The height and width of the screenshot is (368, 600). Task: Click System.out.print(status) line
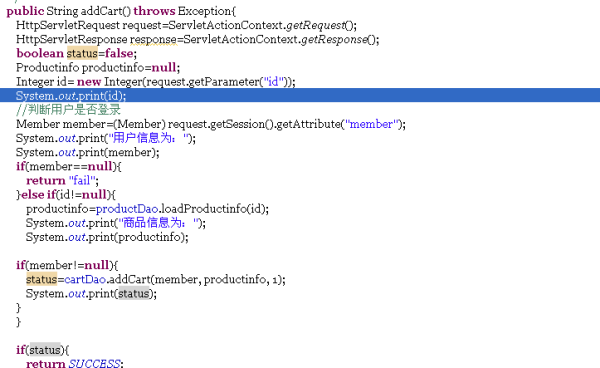click(91, 294)
